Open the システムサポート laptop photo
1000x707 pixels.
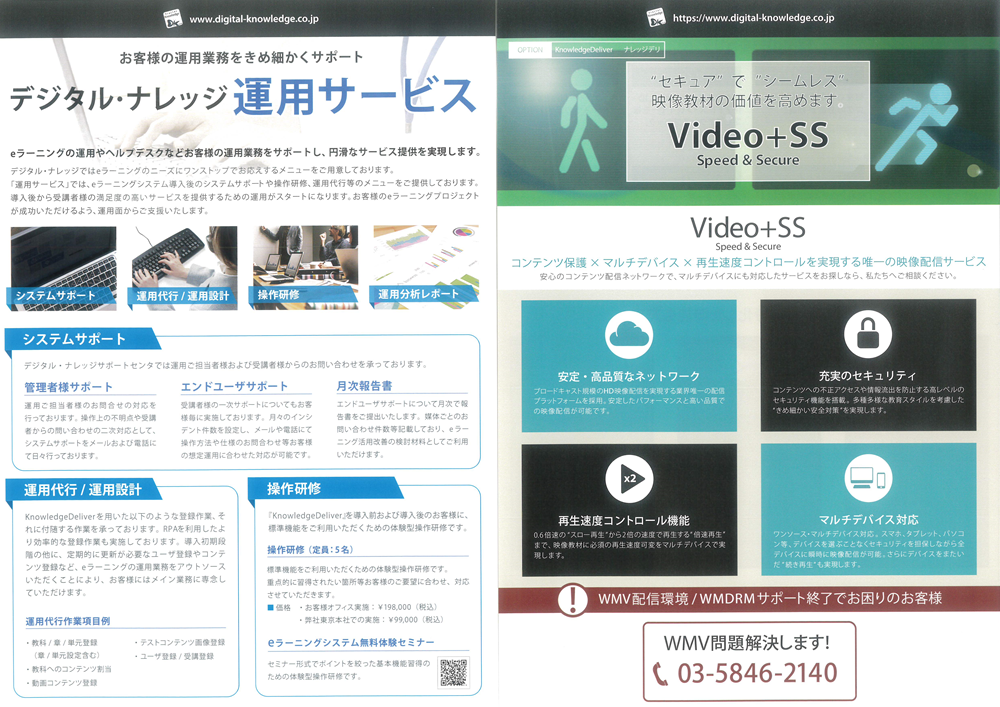(x=63, y=268)
